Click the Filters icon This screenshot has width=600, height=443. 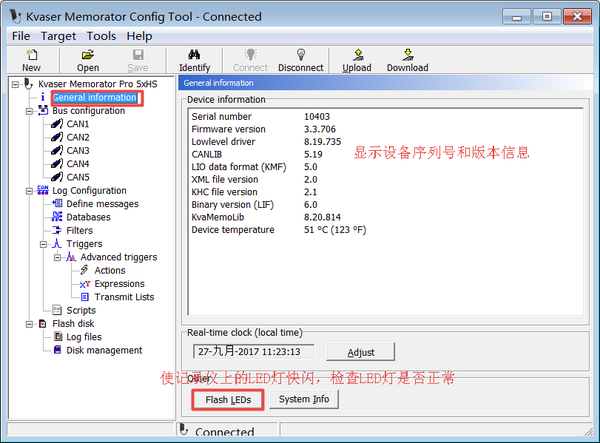point(57,230)
